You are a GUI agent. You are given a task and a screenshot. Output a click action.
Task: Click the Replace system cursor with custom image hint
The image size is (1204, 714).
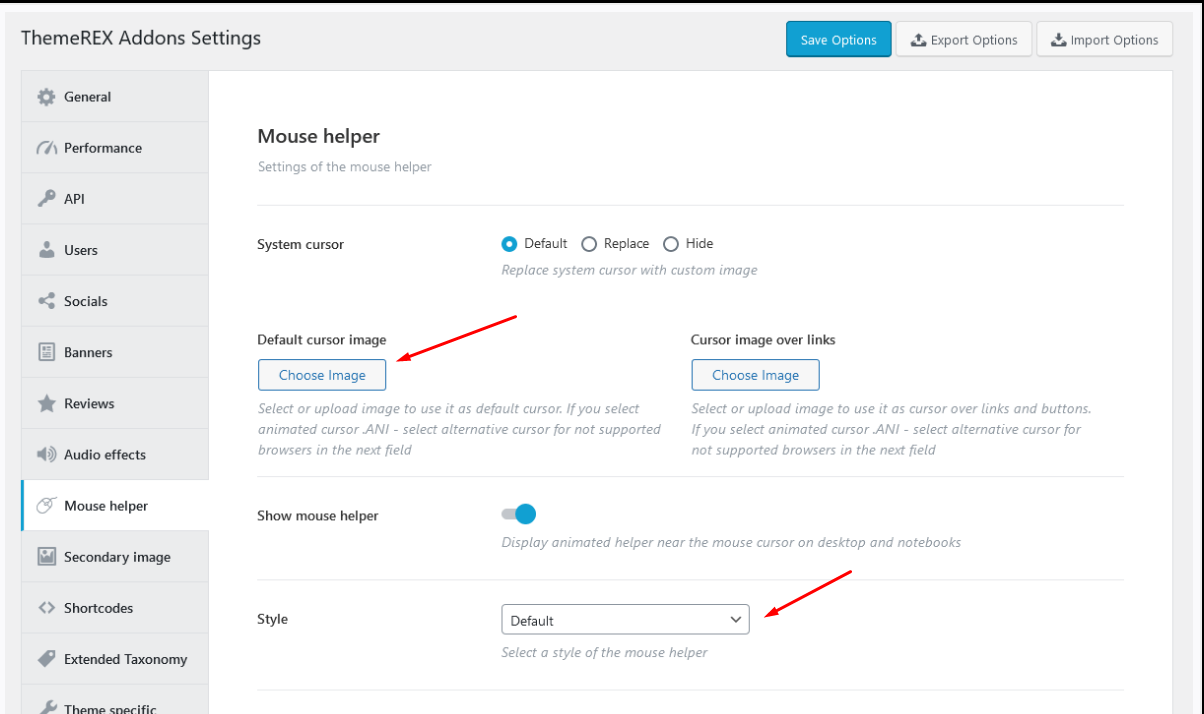click(x=629, y=270)
